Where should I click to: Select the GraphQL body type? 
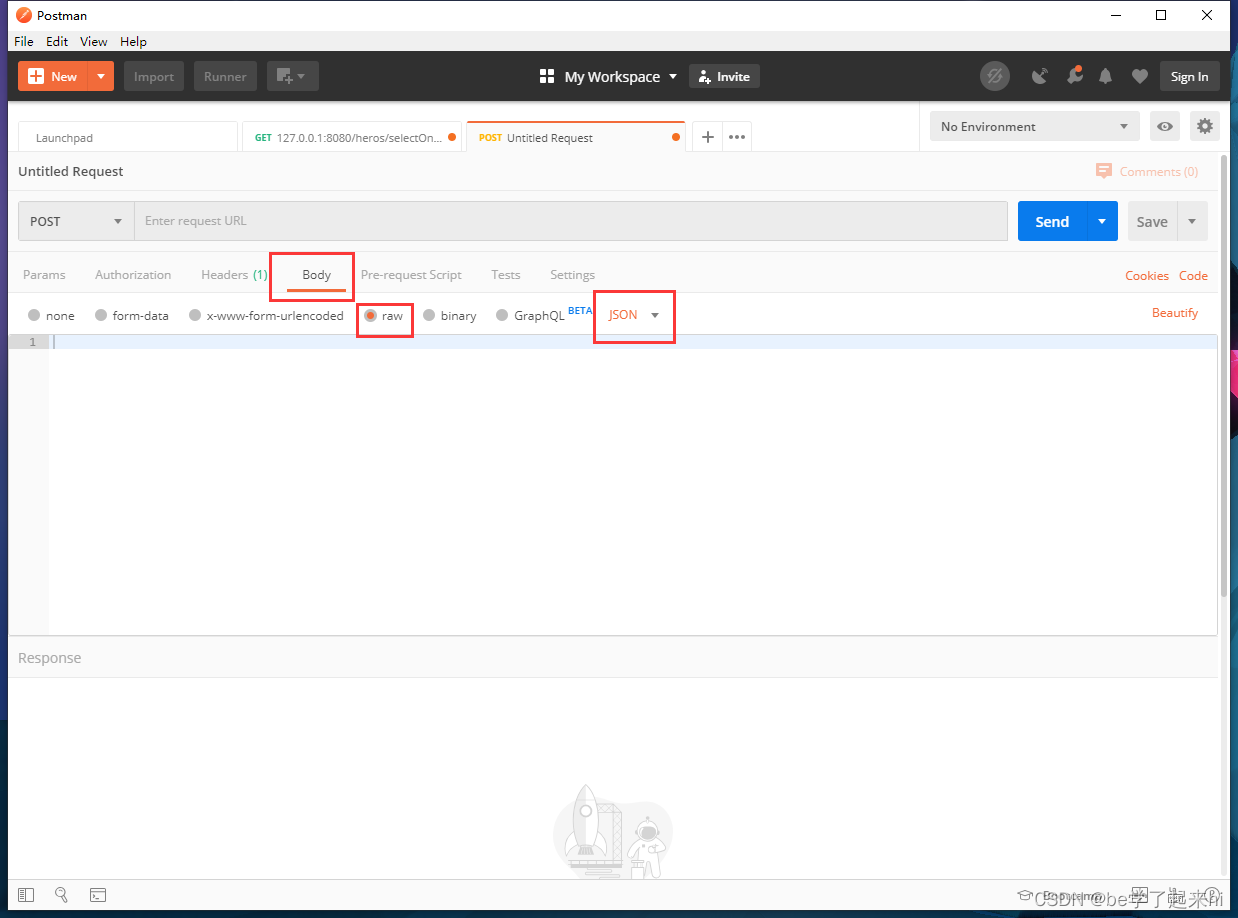coord(502,315)
